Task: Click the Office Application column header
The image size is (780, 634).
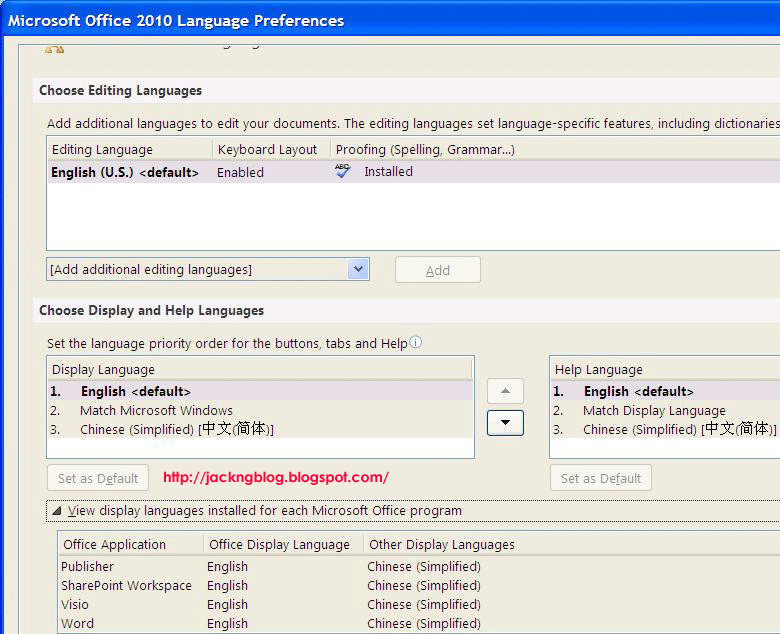Action: [131, 544]
